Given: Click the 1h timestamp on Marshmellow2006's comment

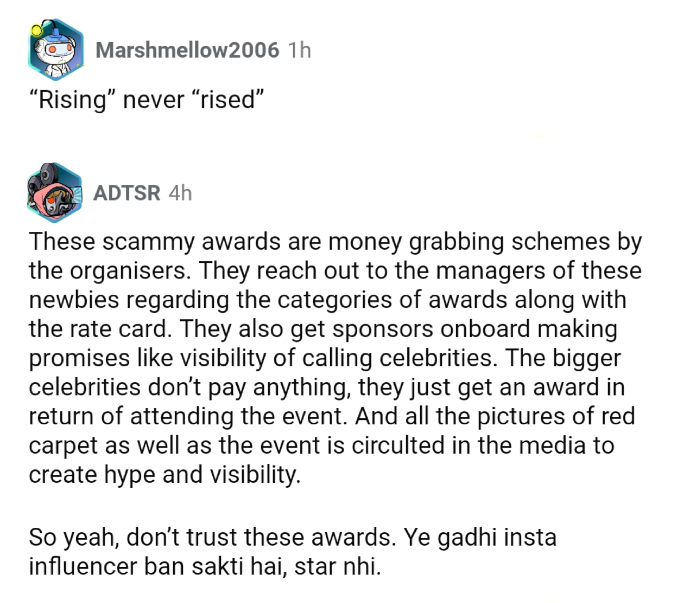Looking at the screenshot, I should coord(299,50).
